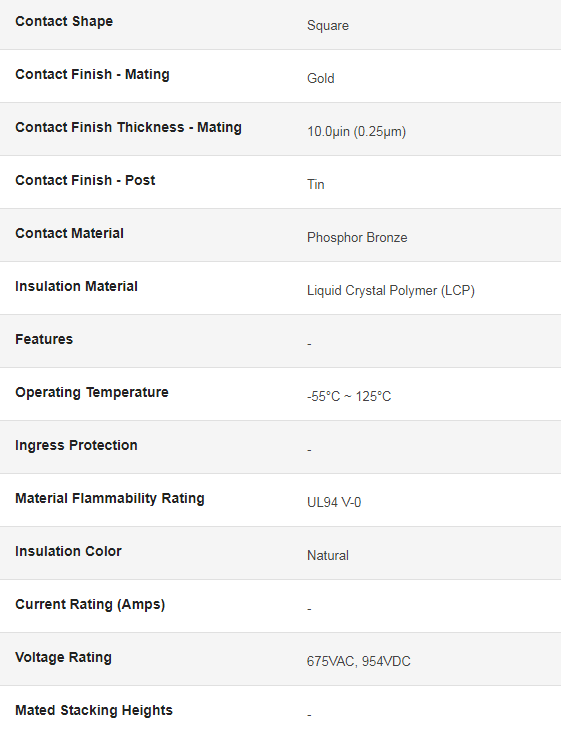Select the Natural insulation color value
The width and height of the screenshot is (561, 733).
point(328,555)
